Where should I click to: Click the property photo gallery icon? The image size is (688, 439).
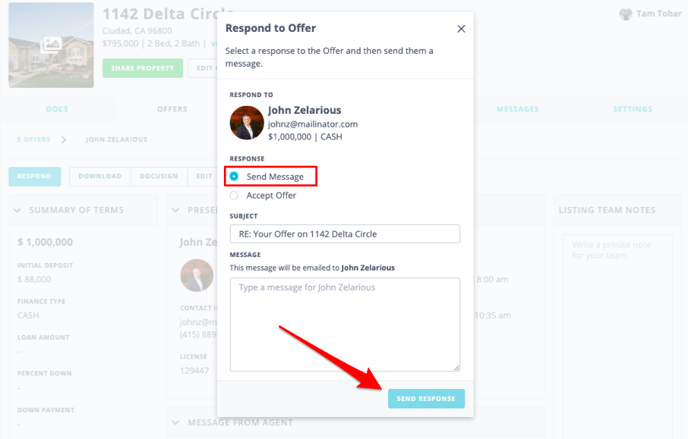[x=51, y=44]
